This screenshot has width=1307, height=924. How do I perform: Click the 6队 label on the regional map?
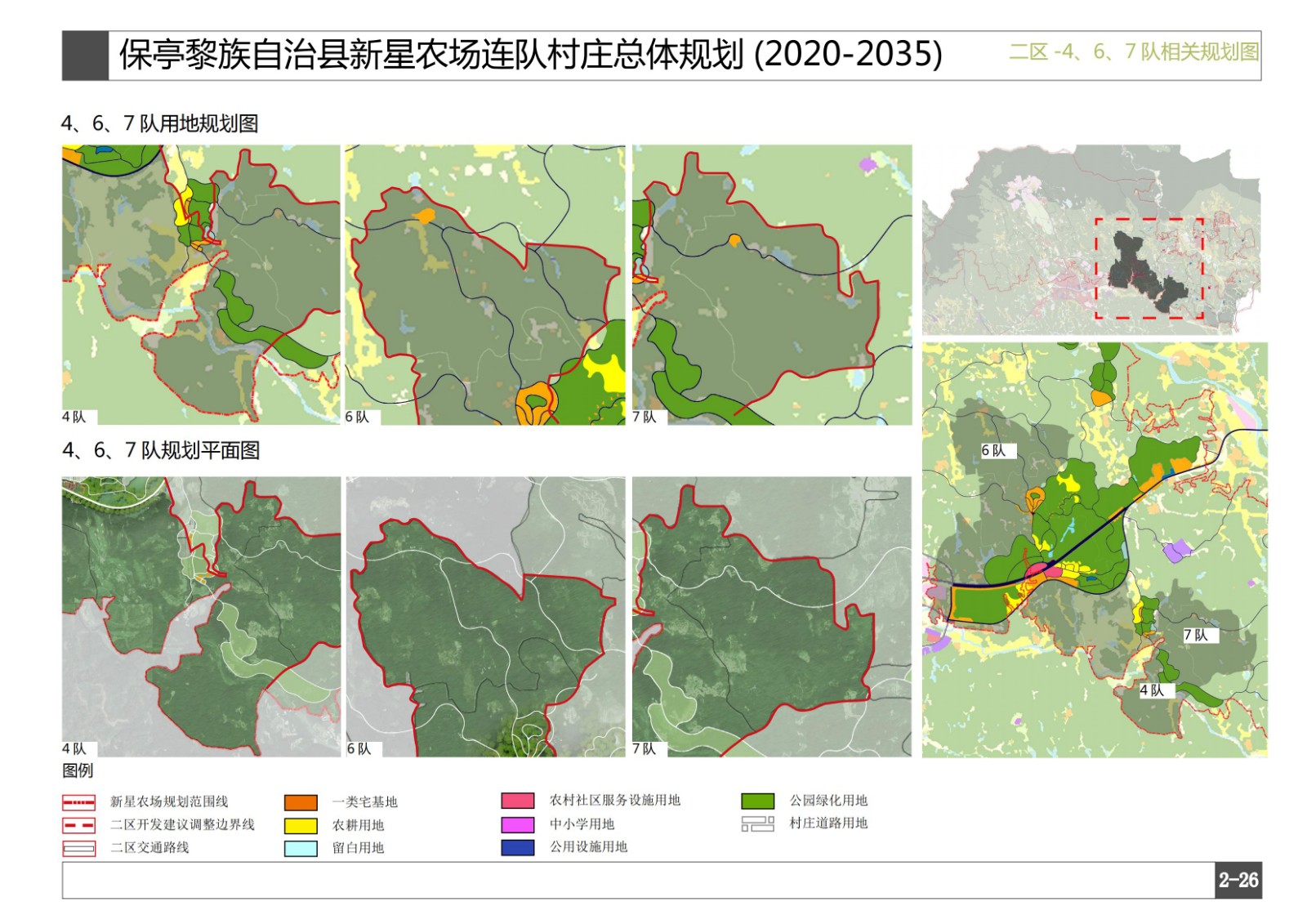[x=994, y=451]
